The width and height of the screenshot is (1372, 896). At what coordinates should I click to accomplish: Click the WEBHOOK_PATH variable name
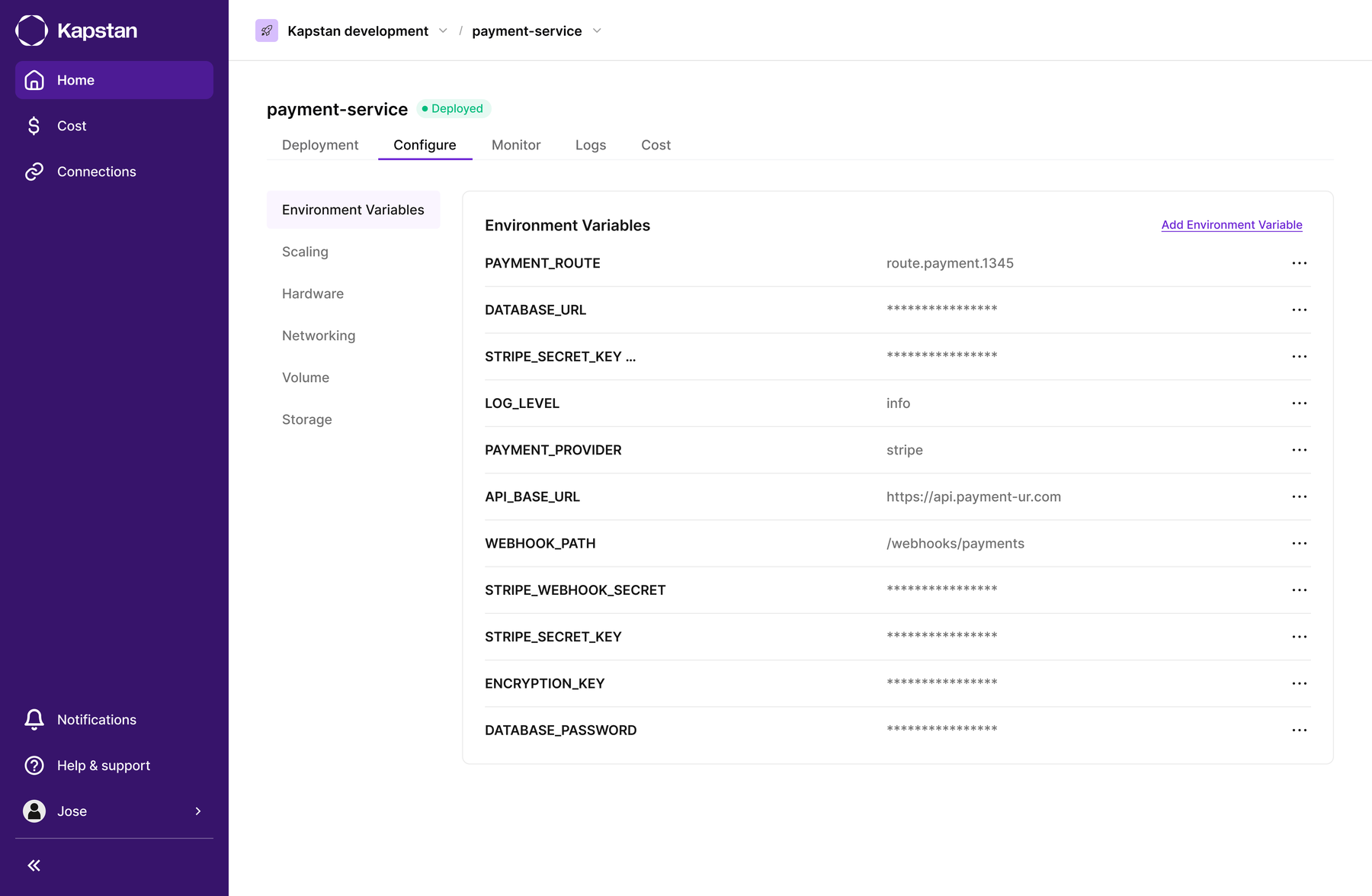point(540,543)
